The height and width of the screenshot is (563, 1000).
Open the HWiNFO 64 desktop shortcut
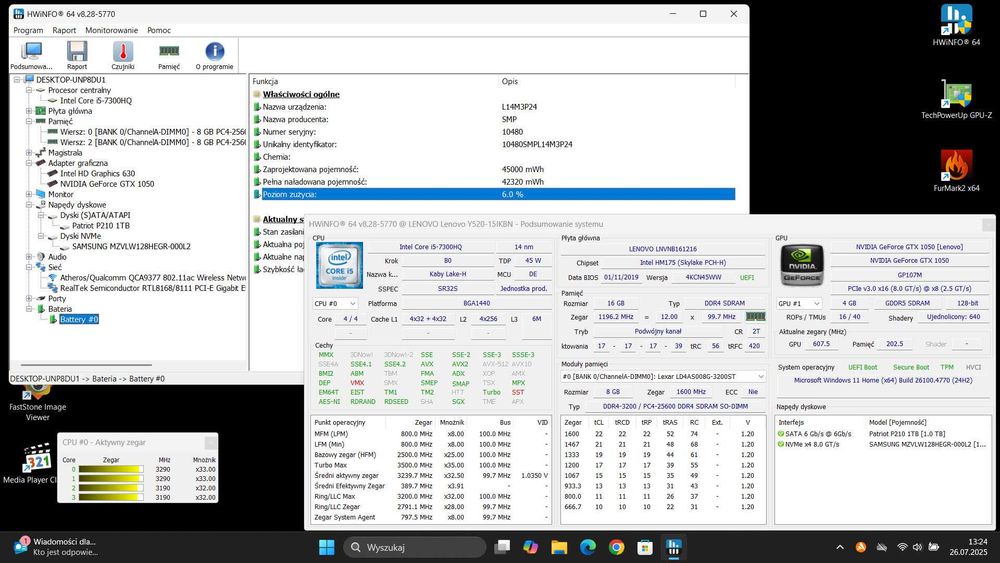coord(956,26)
